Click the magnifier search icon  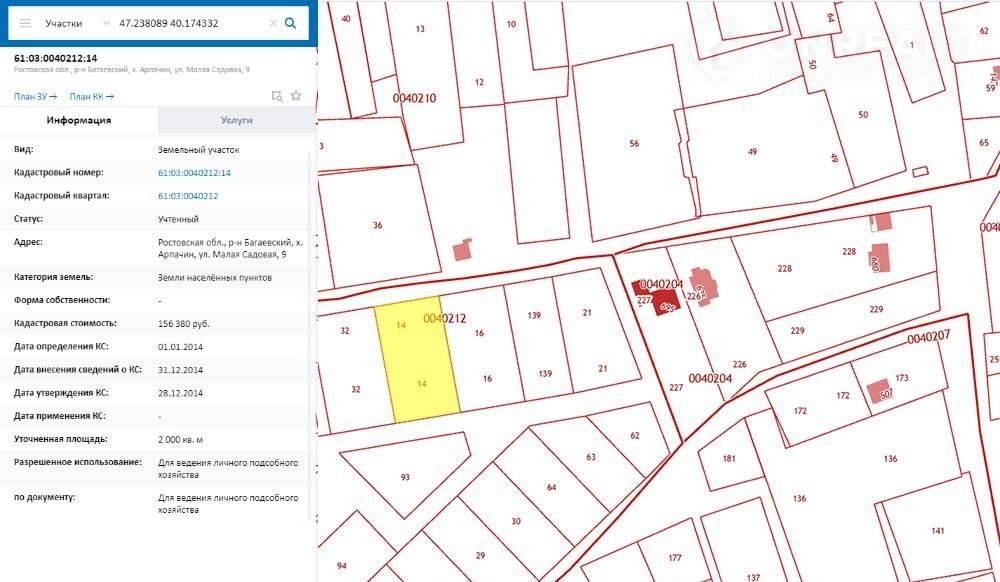(x=291, y=22)
